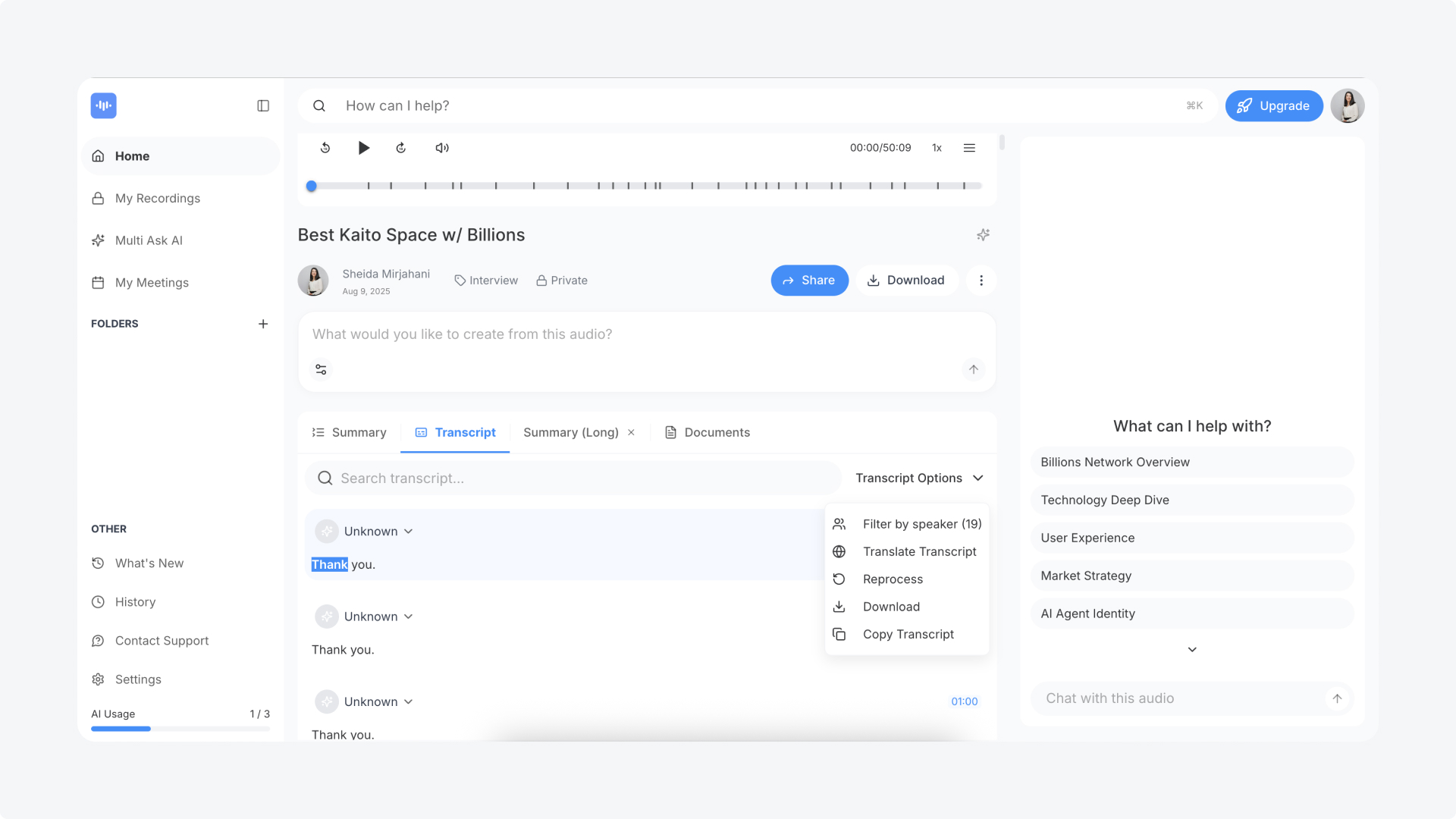Rewind audio with skip-back icon
1456x819 pixels.
[x=325, y=148]
